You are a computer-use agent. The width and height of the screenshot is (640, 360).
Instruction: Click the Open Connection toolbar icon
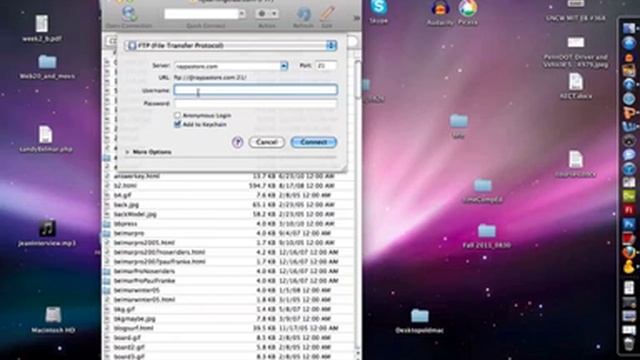(129, 14)
